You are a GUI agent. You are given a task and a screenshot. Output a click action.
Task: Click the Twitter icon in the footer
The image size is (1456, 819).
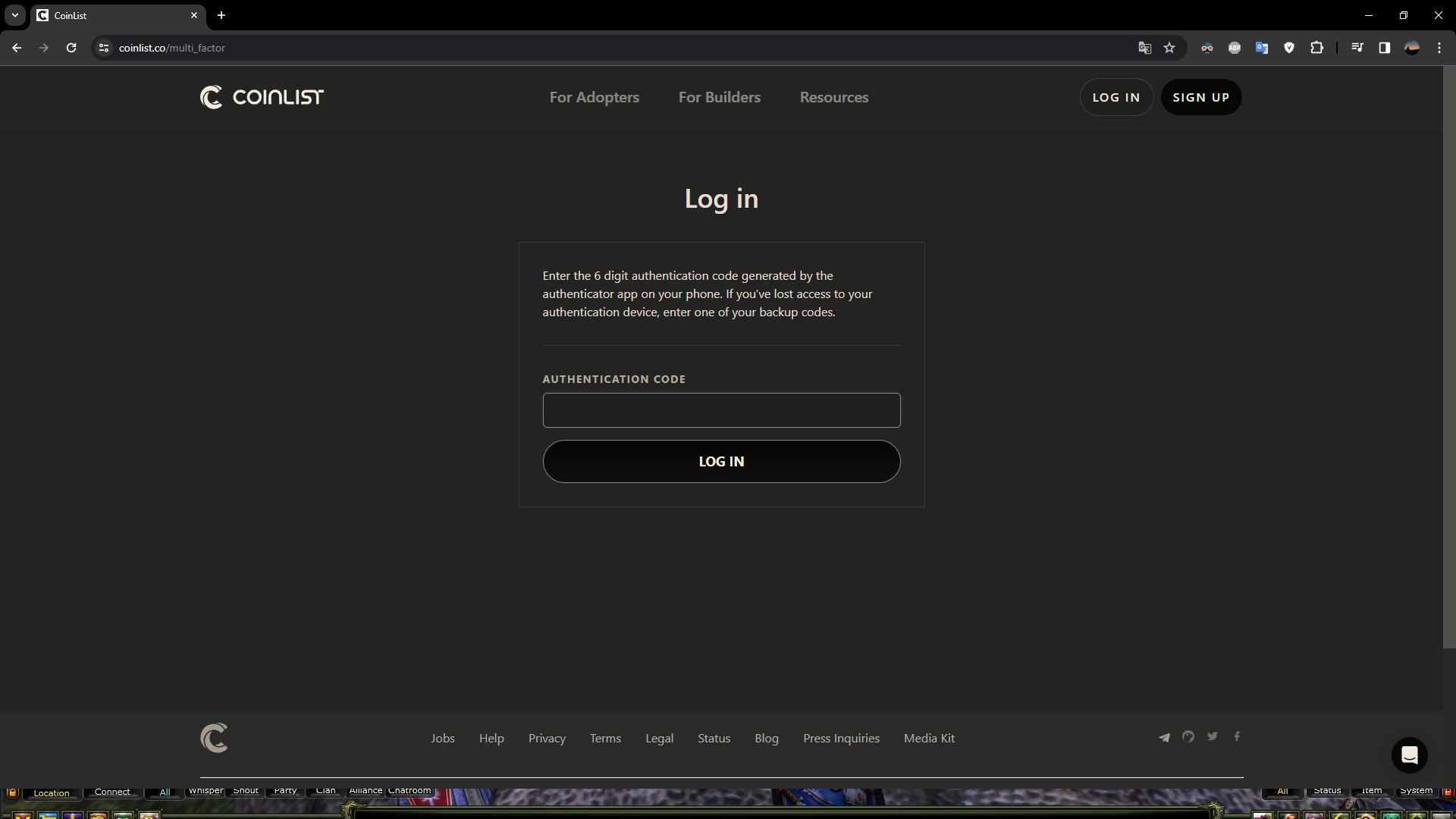tap(1213, 736)
